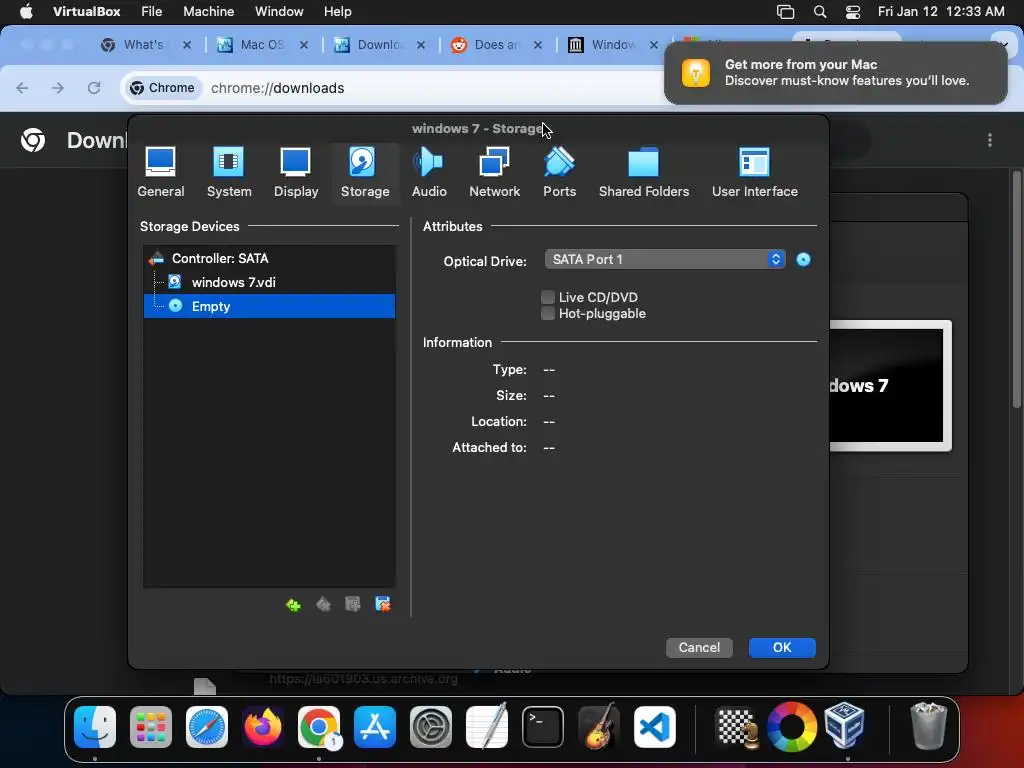1024x768 pixels.
Task: Open the Network settings section
Action: click(x=494, y=172)
